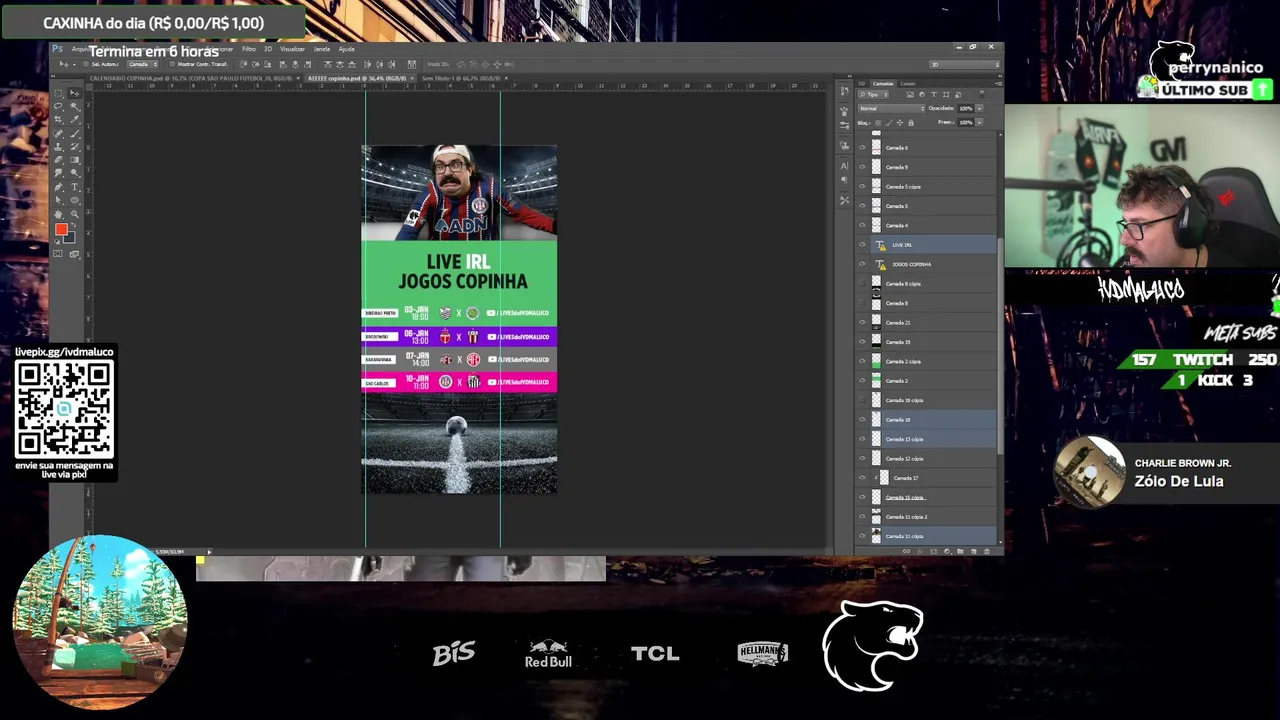Show the hidden Camada 18 cópia layer
1280x720 pixels.
tap(863, 400)
